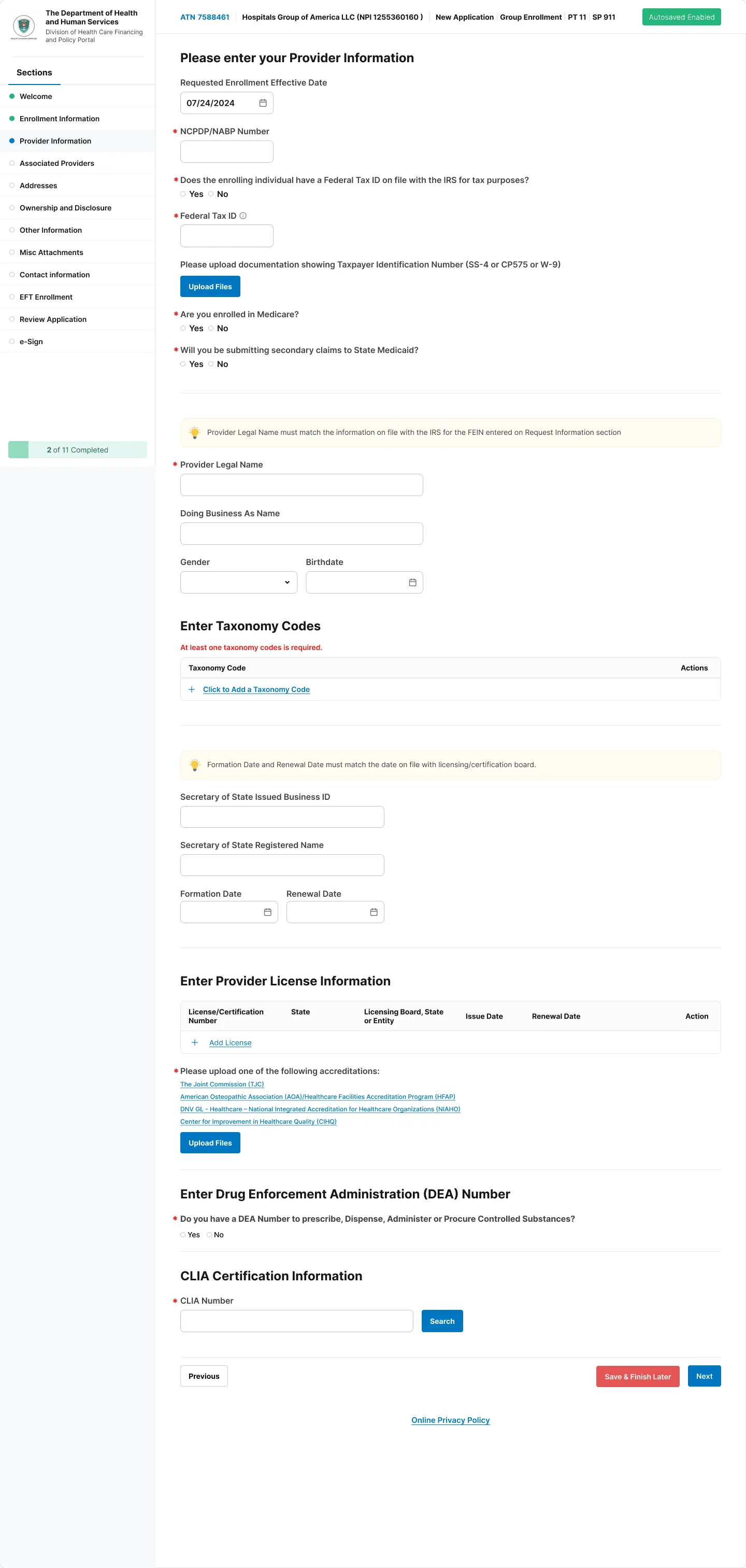Screen dimensions: 746x1568
Task: Select No for having a DEA Number
Action: point(209,1234)
